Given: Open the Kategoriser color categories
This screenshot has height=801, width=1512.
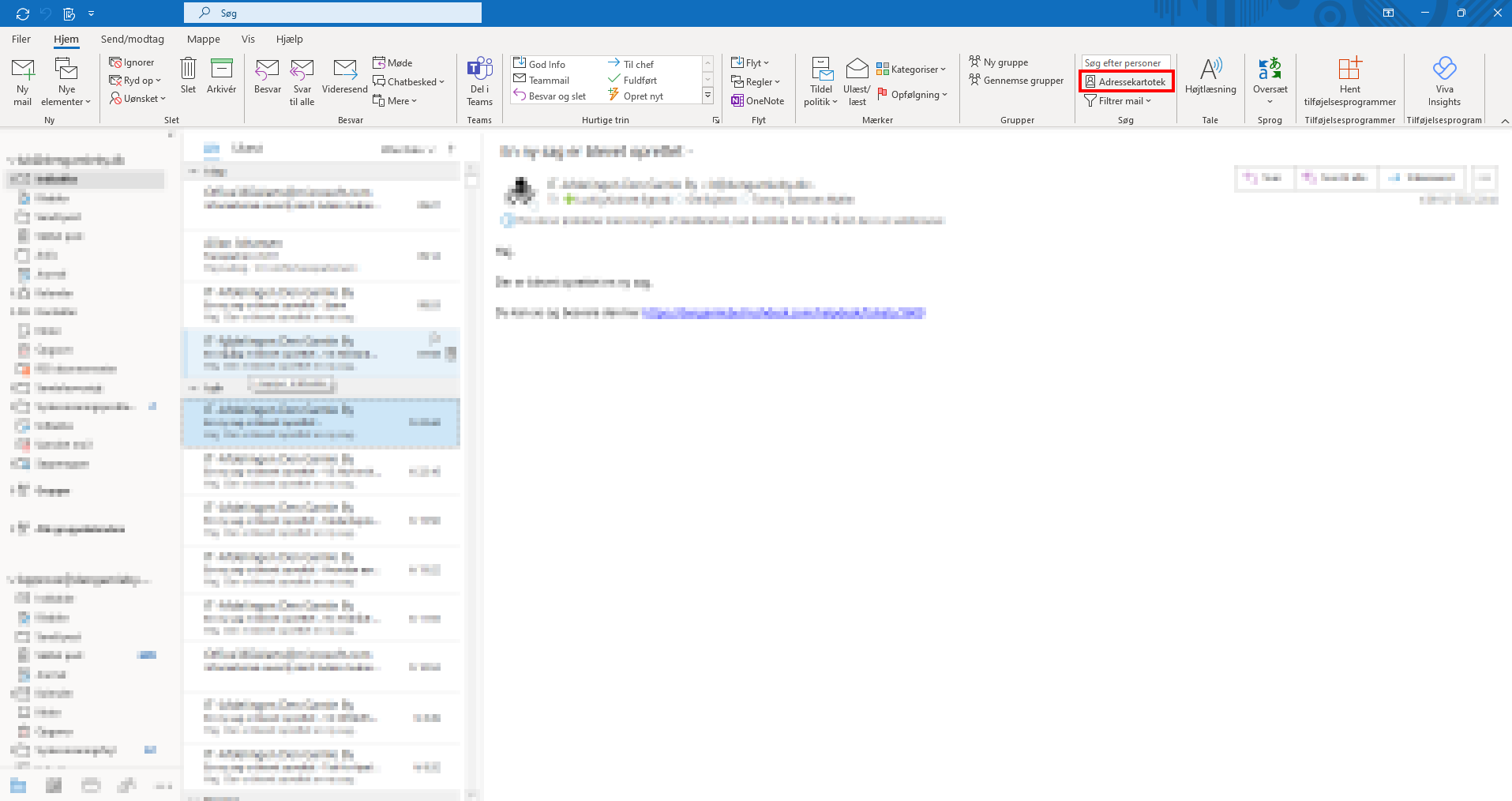Looking at the screenshot, I should tap(911, 69).
